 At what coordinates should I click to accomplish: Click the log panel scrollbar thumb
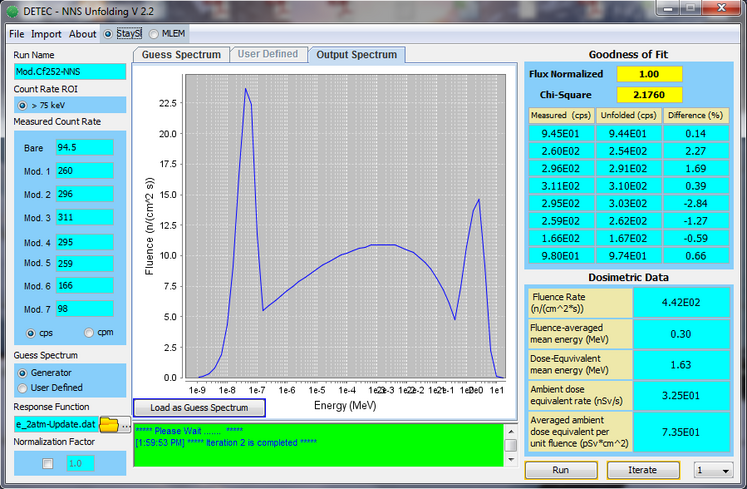point(511,445)
